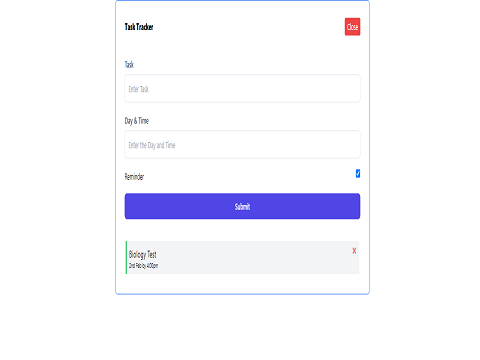Click the green reminder bar on Biology Test
Screen dimensions: 480x360
pyautogui.click(x=126, y=257)
